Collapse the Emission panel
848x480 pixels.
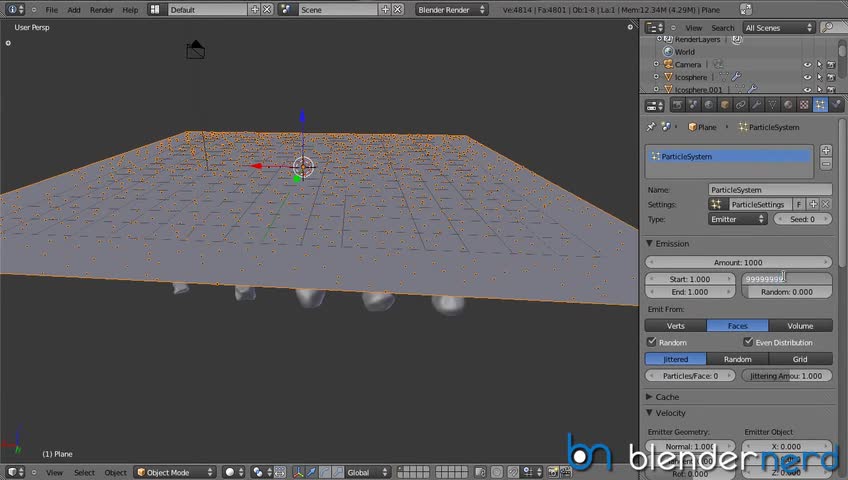[x=650, y=244]
